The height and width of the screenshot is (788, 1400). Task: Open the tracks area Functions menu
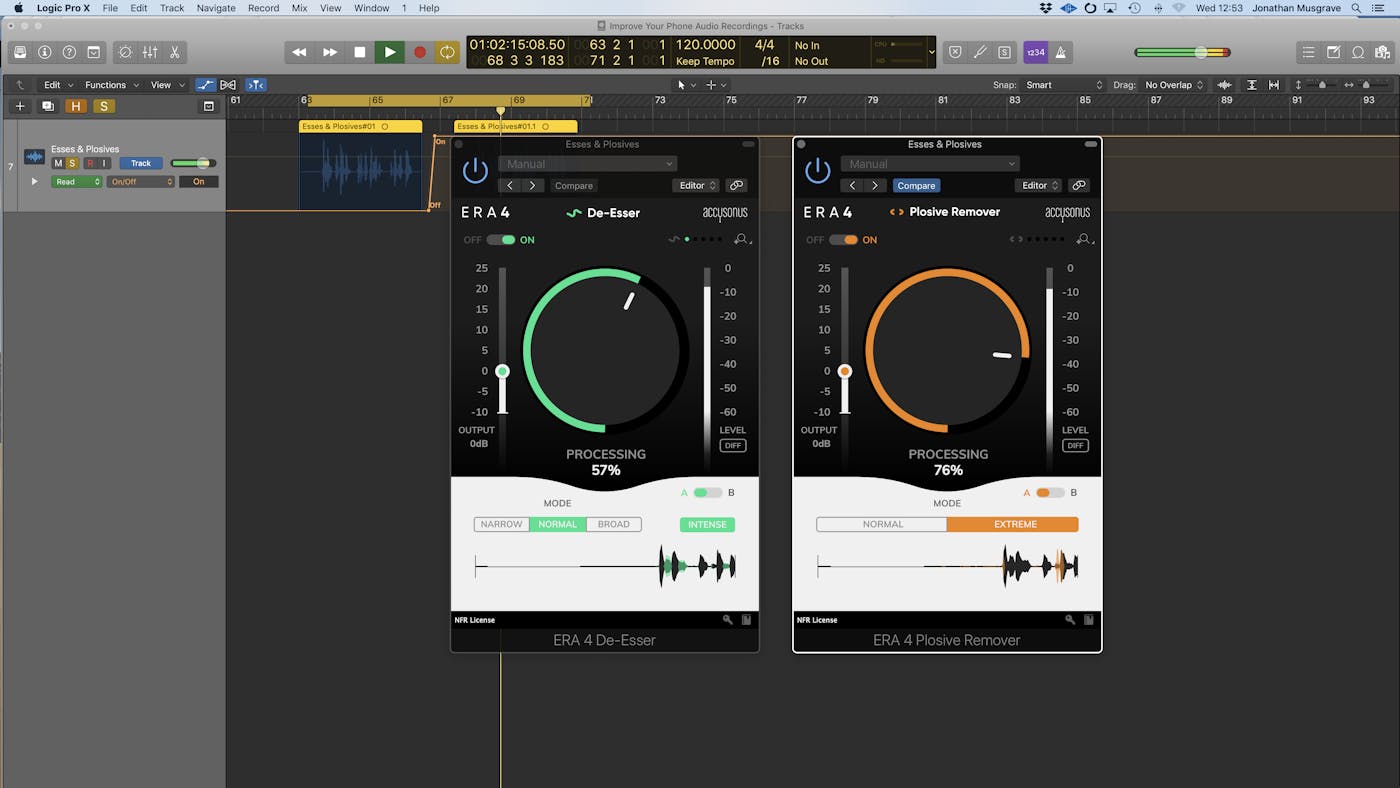click(x=110, y=85)
